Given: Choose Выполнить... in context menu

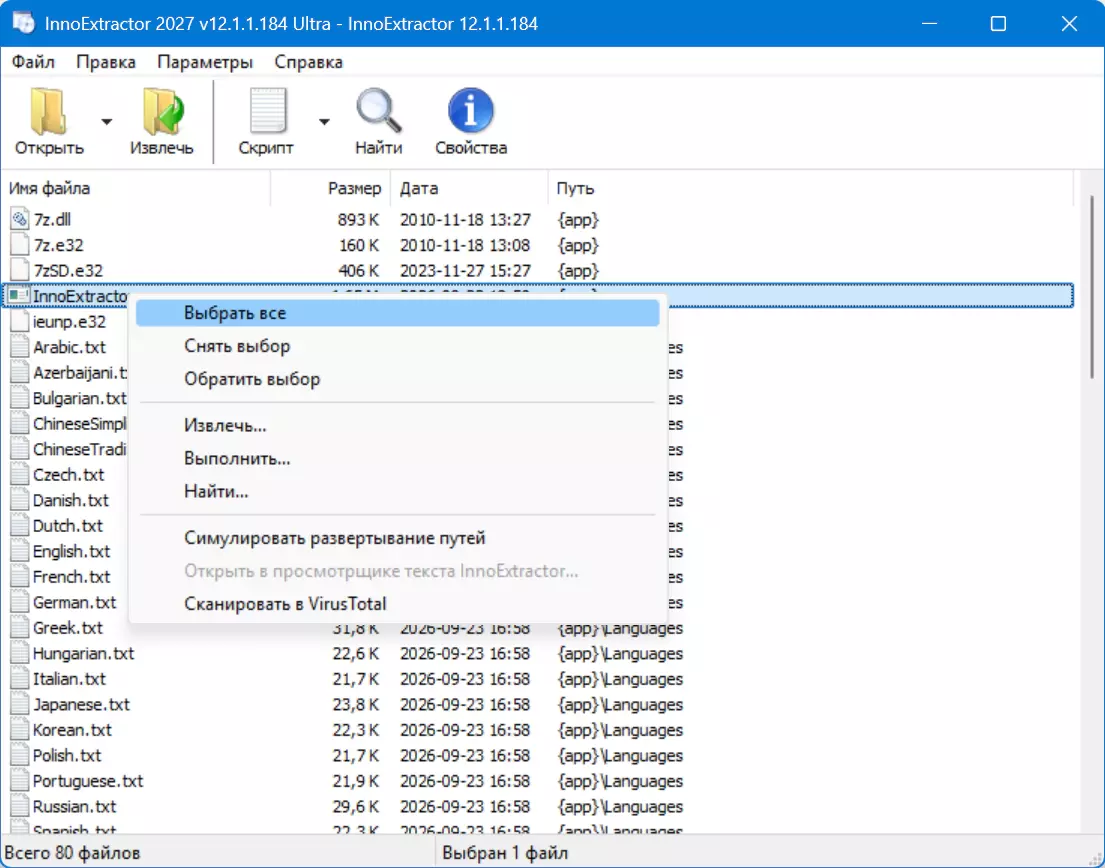Looking at the screenshot, I should click(x=397, y=459).
